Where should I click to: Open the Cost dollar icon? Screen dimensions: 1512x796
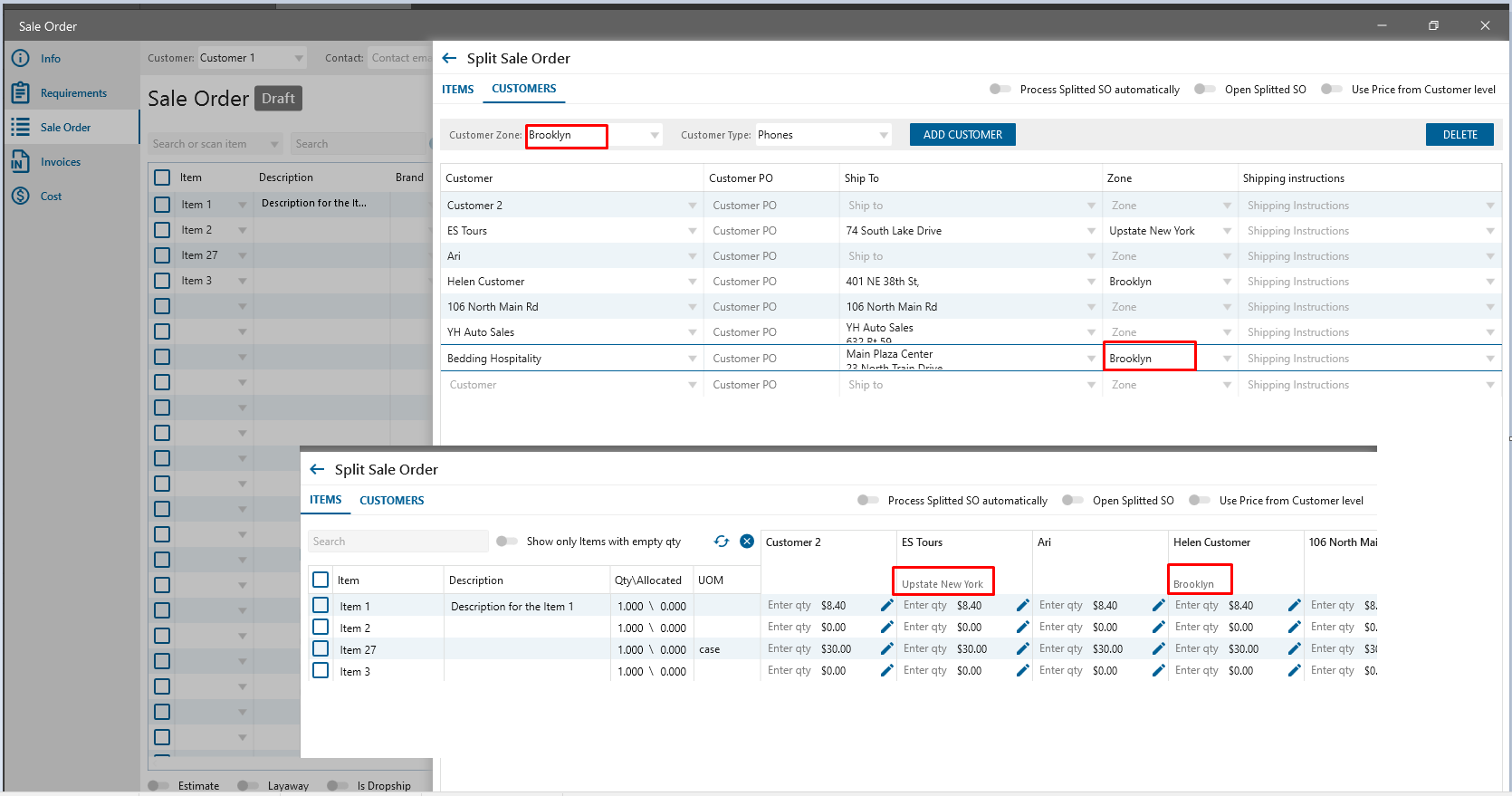click(20, 197)
